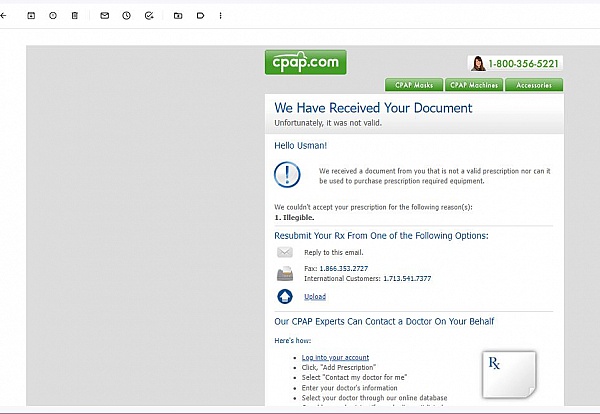Open the Move to folder icon
This screenshot has width=600, height=414.
(x=178, y=16)
